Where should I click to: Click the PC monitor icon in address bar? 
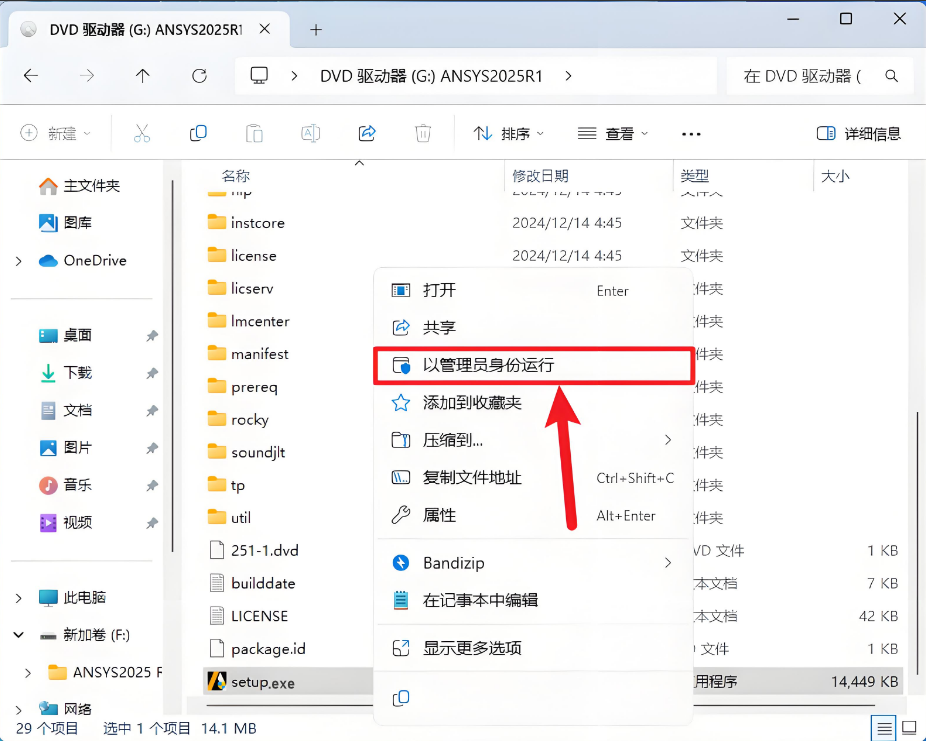259,76
